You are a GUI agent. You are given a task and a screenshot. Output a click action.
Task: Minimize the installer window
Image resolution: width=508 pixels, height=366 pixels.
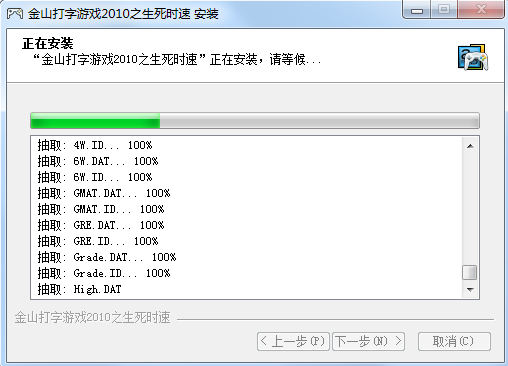coord(417,10)
